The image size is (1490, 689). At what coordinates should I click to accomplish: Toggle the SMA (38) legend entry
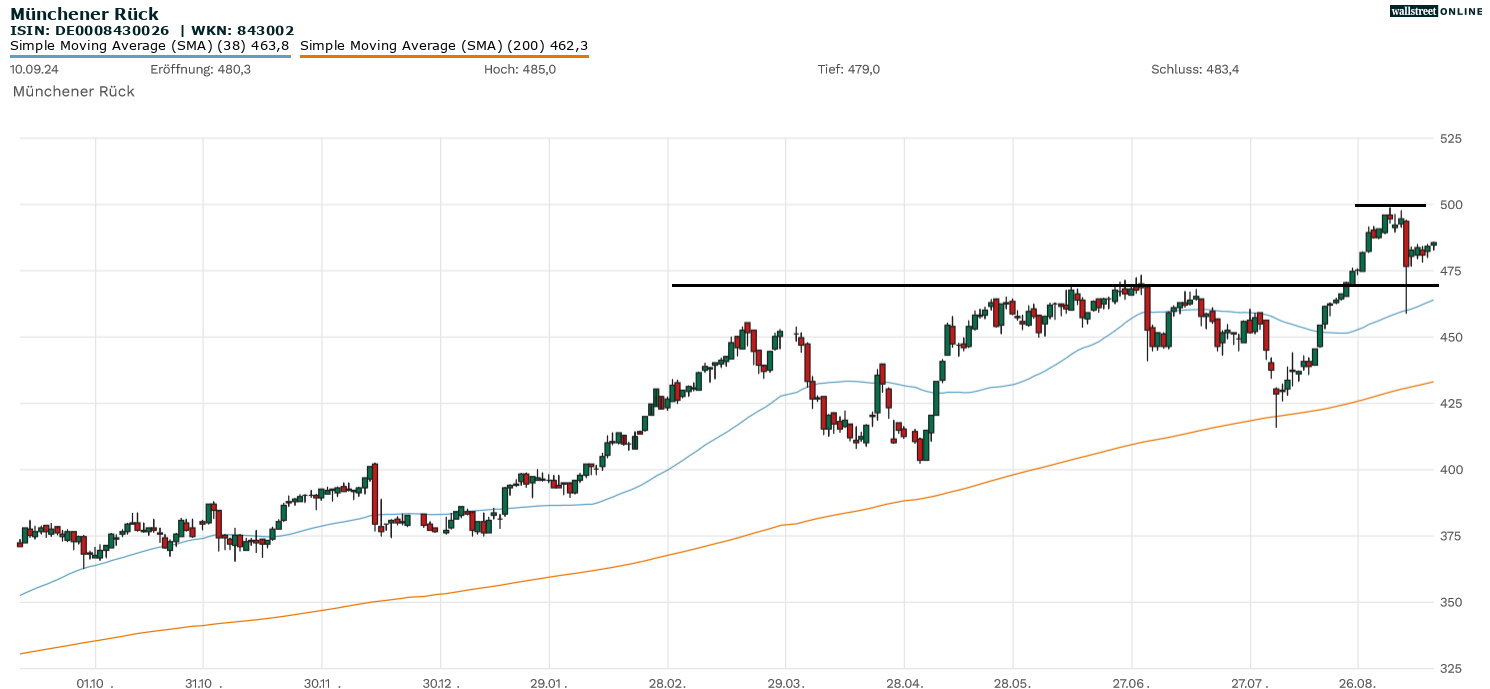click(x=150, y=45)
